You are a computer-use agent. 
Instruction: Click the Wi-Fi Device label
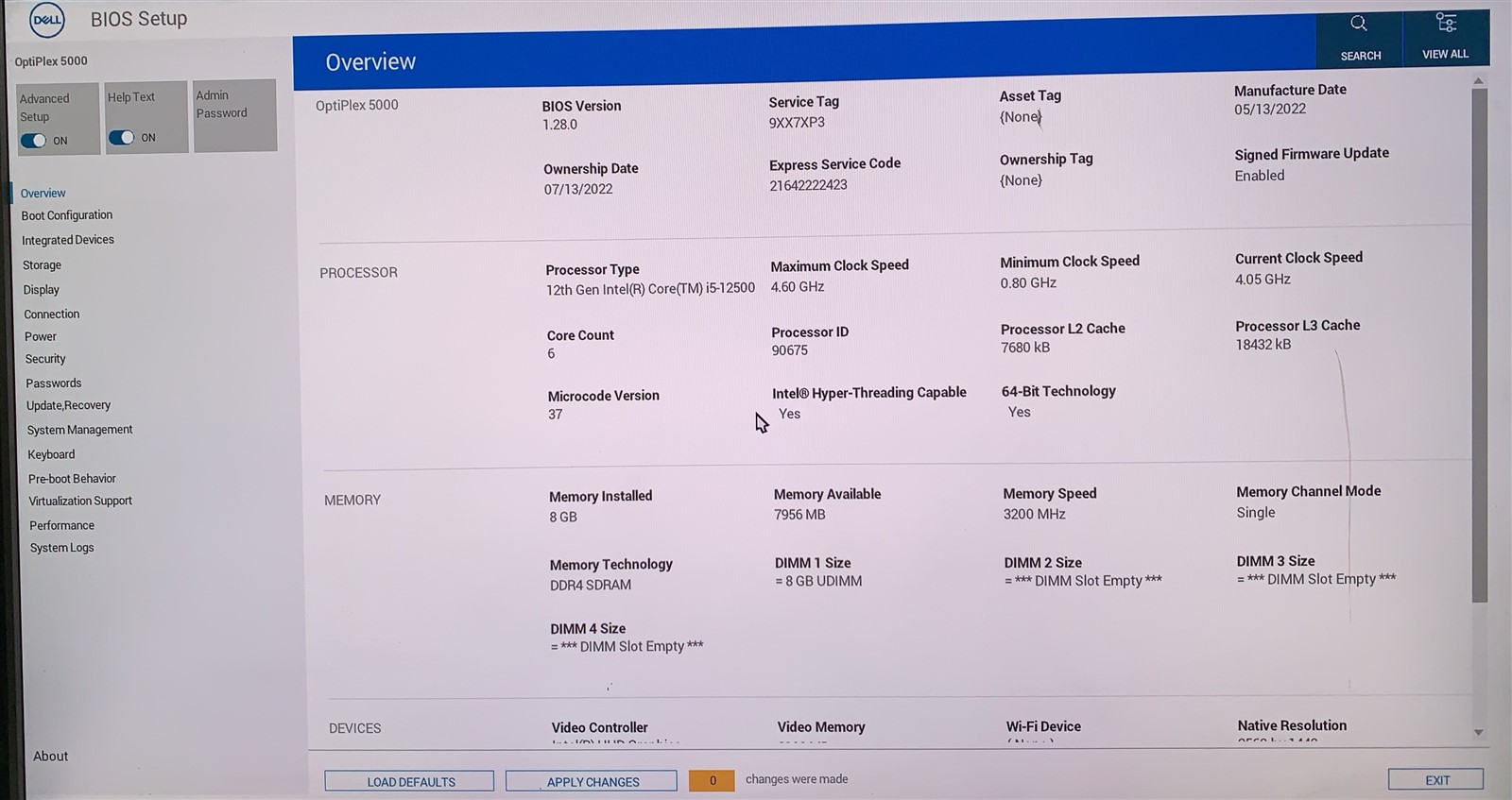1043,726
